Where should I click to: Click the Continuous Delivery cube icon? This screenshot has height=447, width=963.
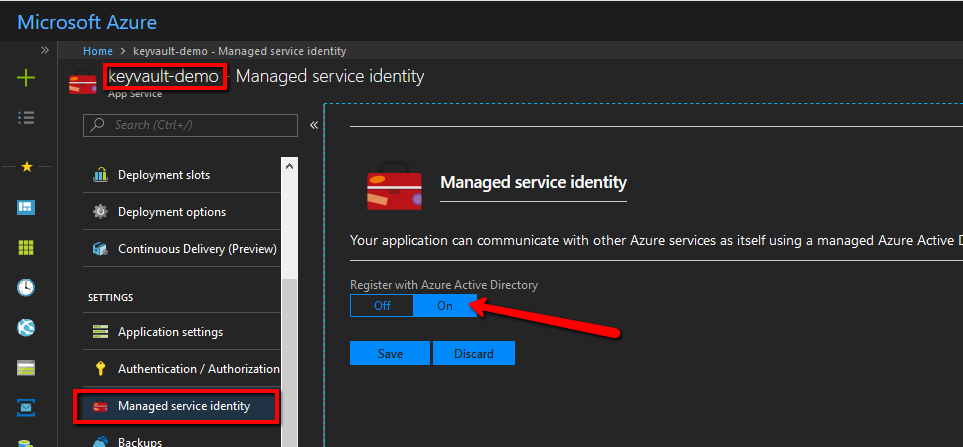click(x=100, y=249)
